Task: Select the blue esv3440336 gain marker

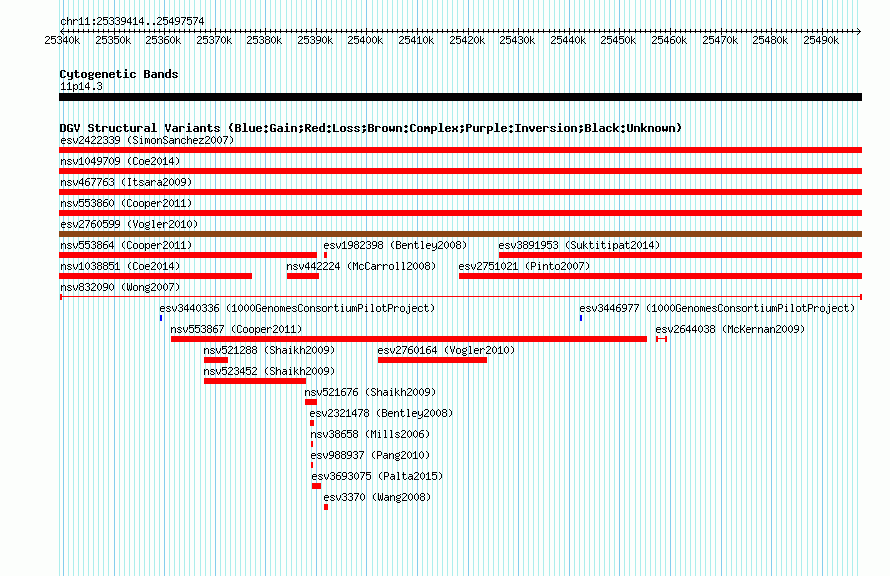Action: 161,318
